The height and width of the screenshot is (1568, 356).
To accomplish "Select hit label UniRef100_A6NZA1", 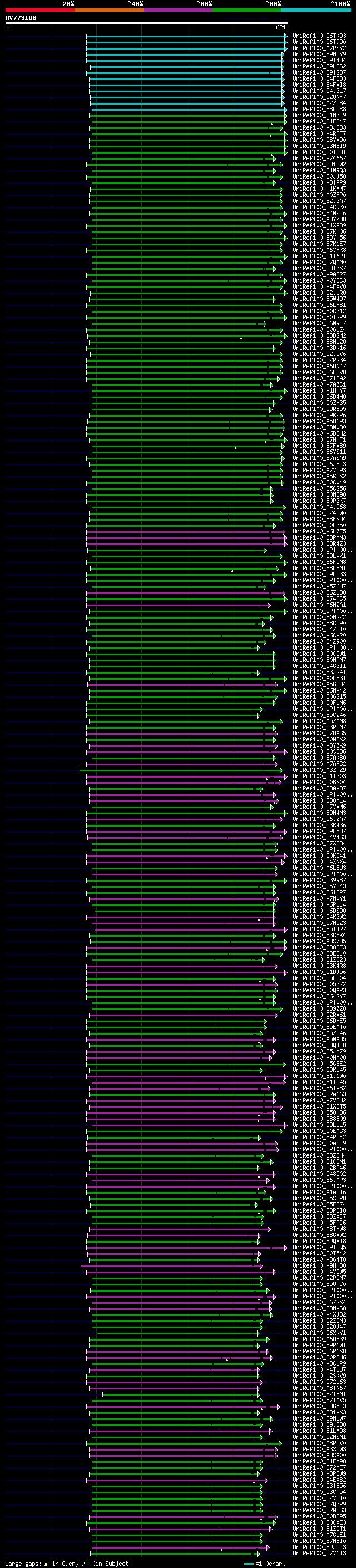I will click(x=319, y=605).
